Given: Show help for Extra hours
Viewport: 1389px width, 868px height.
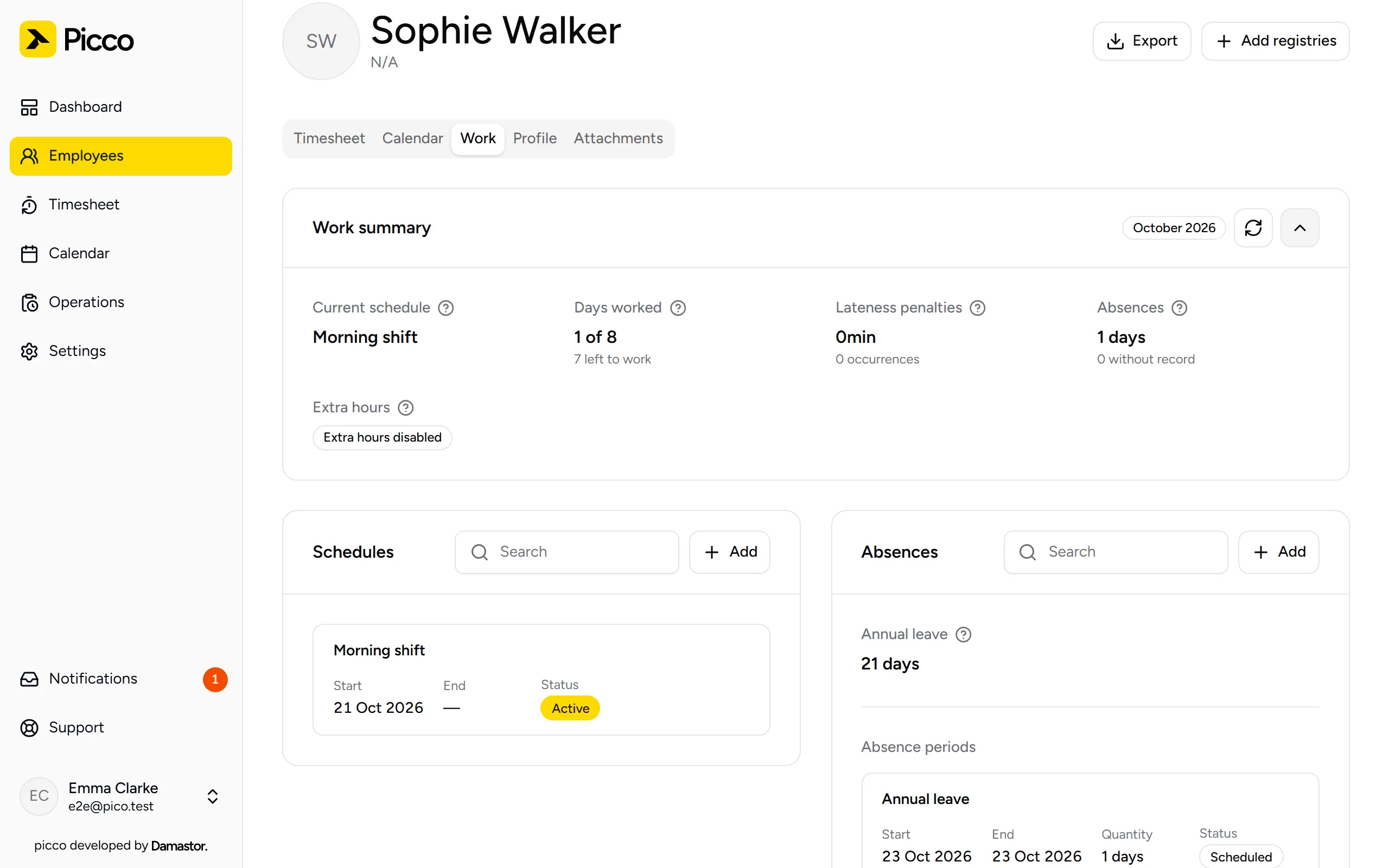Looking at the screenshot, I should point(406,407).
